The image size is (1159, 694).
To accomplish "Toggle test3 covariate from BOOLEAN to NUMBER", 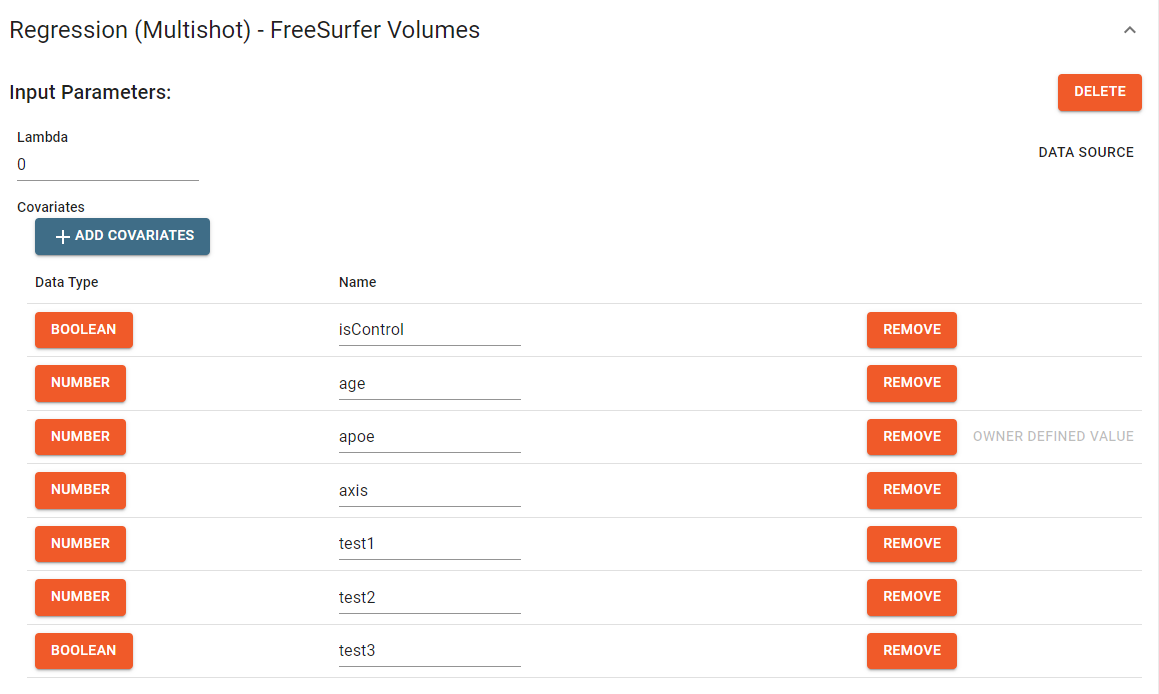I will [x=83, y=651].
